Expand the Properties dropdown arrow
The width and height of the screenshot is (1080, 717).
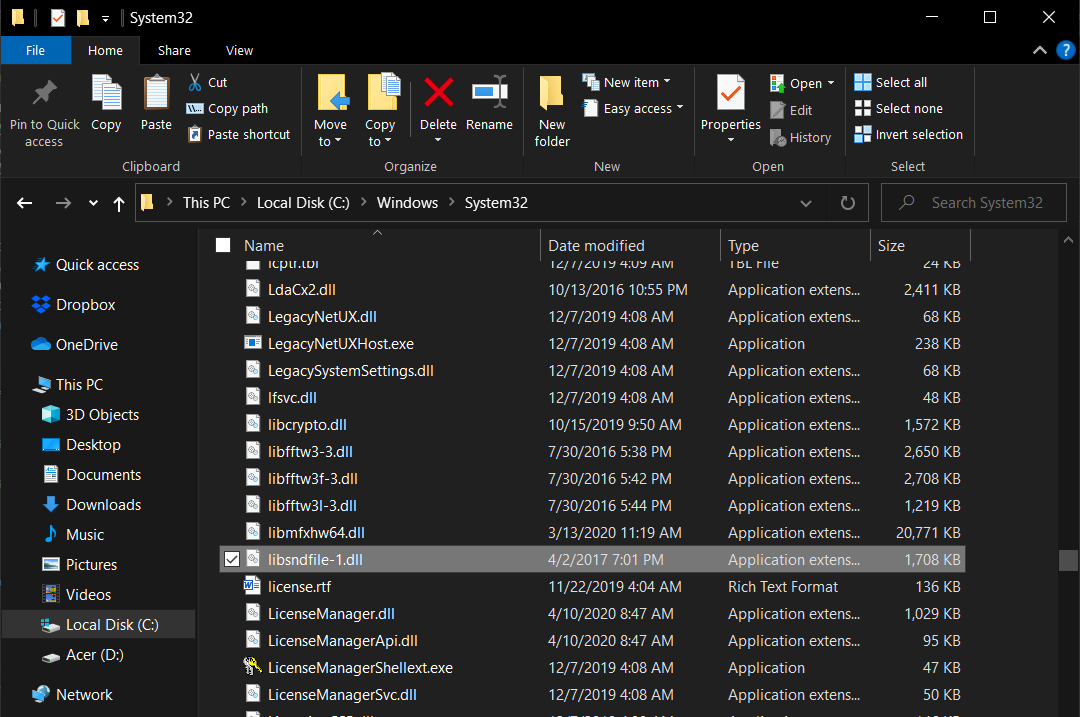click(731, 140)
